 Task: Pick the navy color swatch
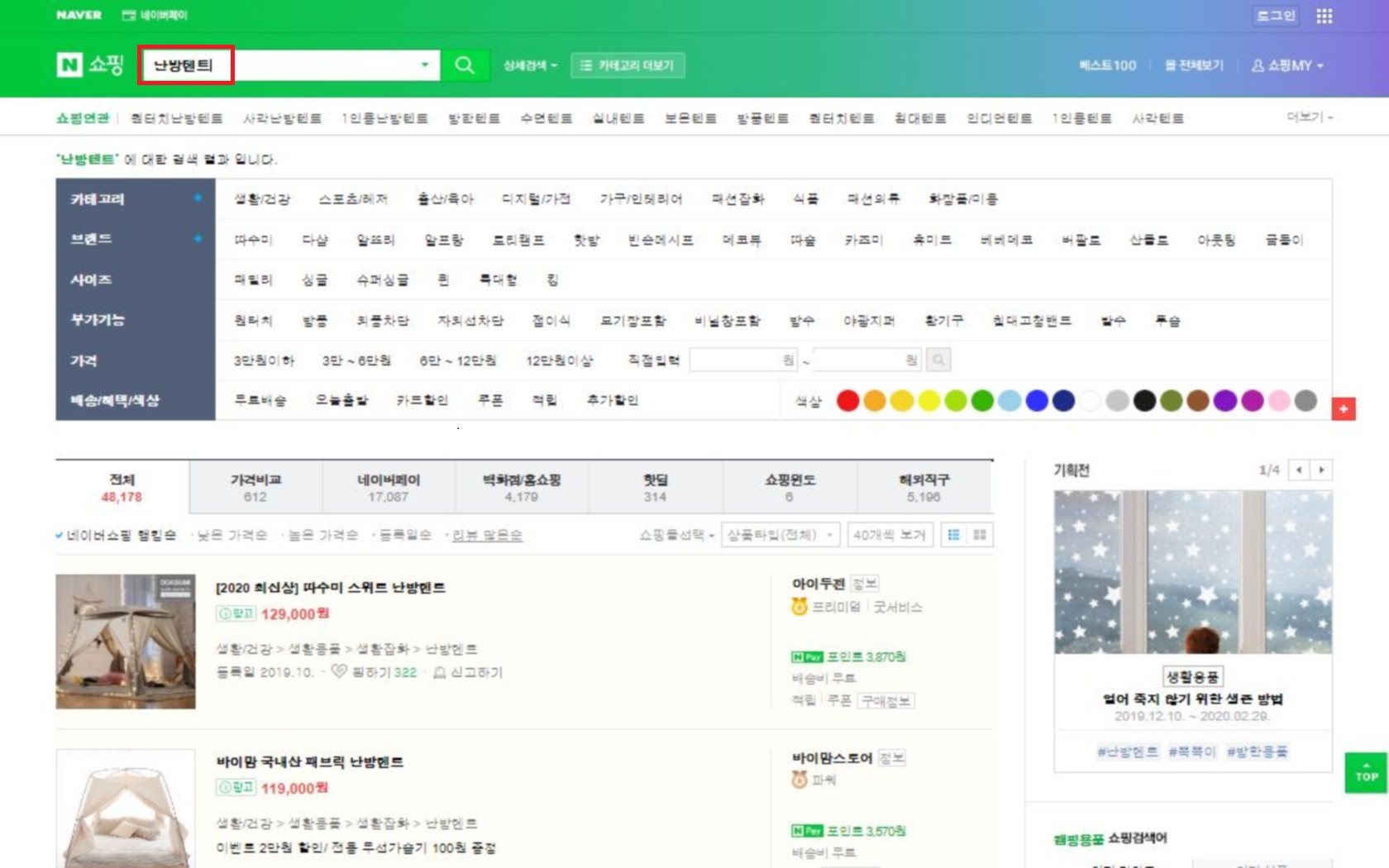(x=1063, y=401)
